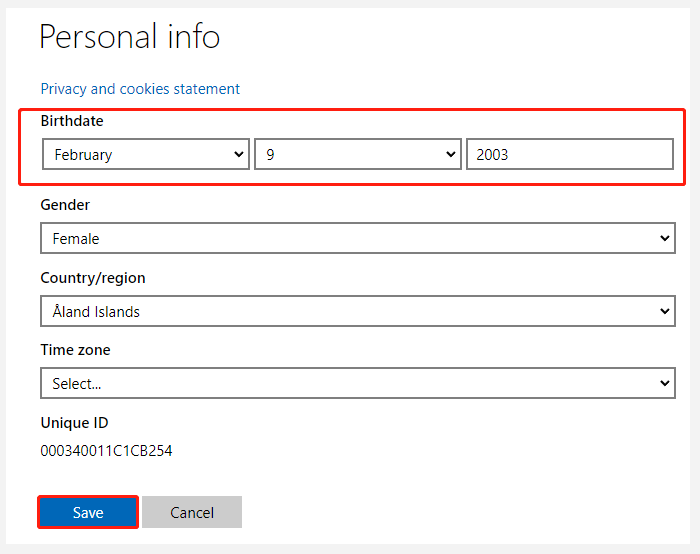Click the chevron arrow of the day dropdown

(x=451, y=154)
